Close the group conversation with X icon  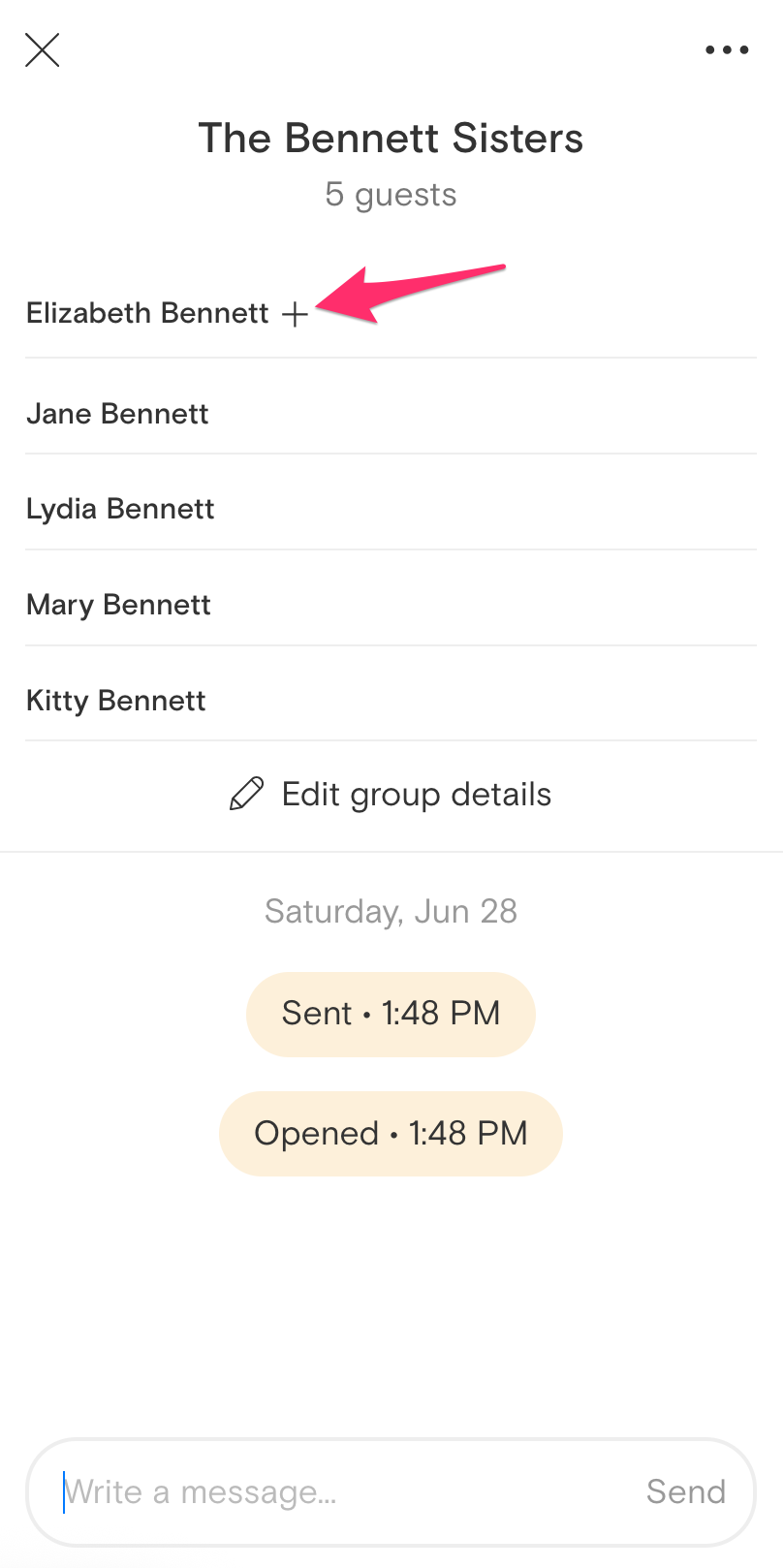(43, 49)
